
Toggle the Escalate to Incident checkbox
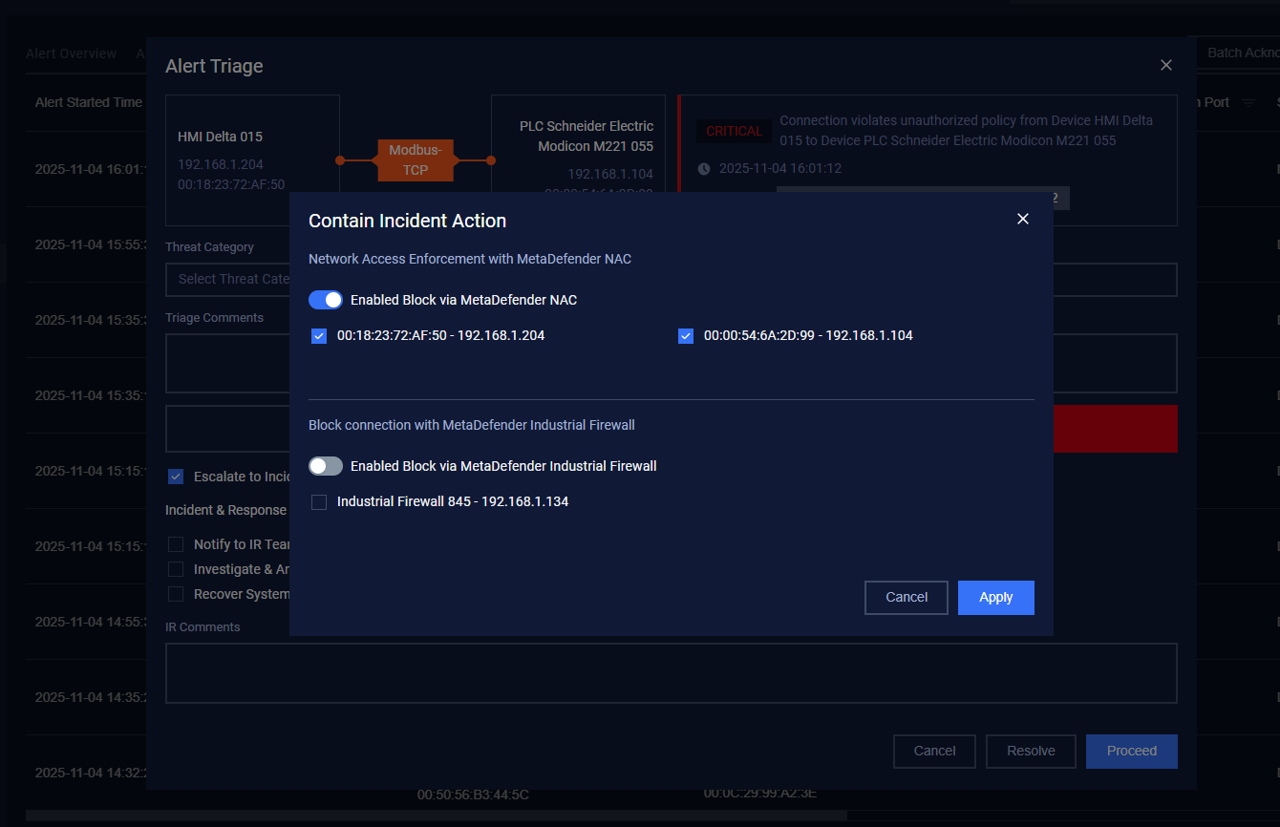coord(176,477)
